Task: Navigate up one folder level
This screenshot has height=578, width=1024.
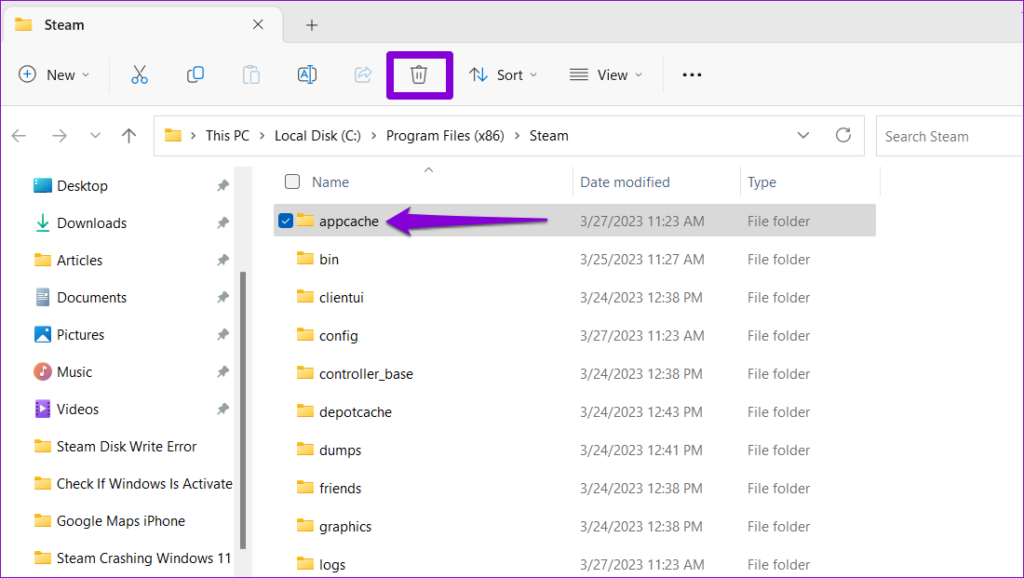Action: 128,135
